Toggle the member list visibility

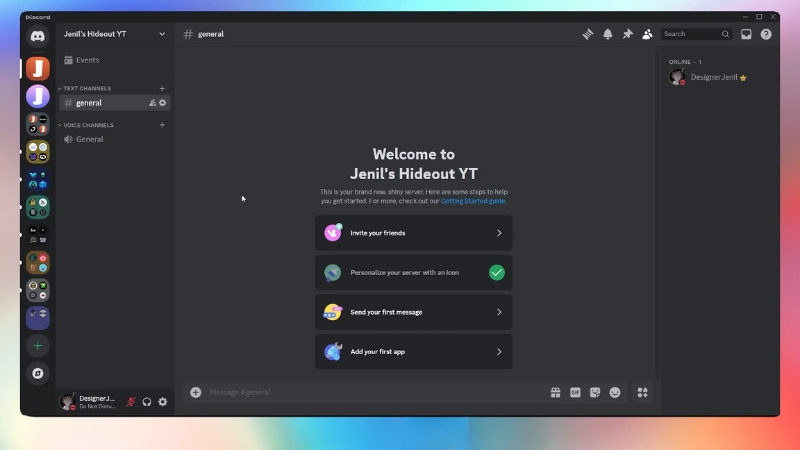coord(647,34)
